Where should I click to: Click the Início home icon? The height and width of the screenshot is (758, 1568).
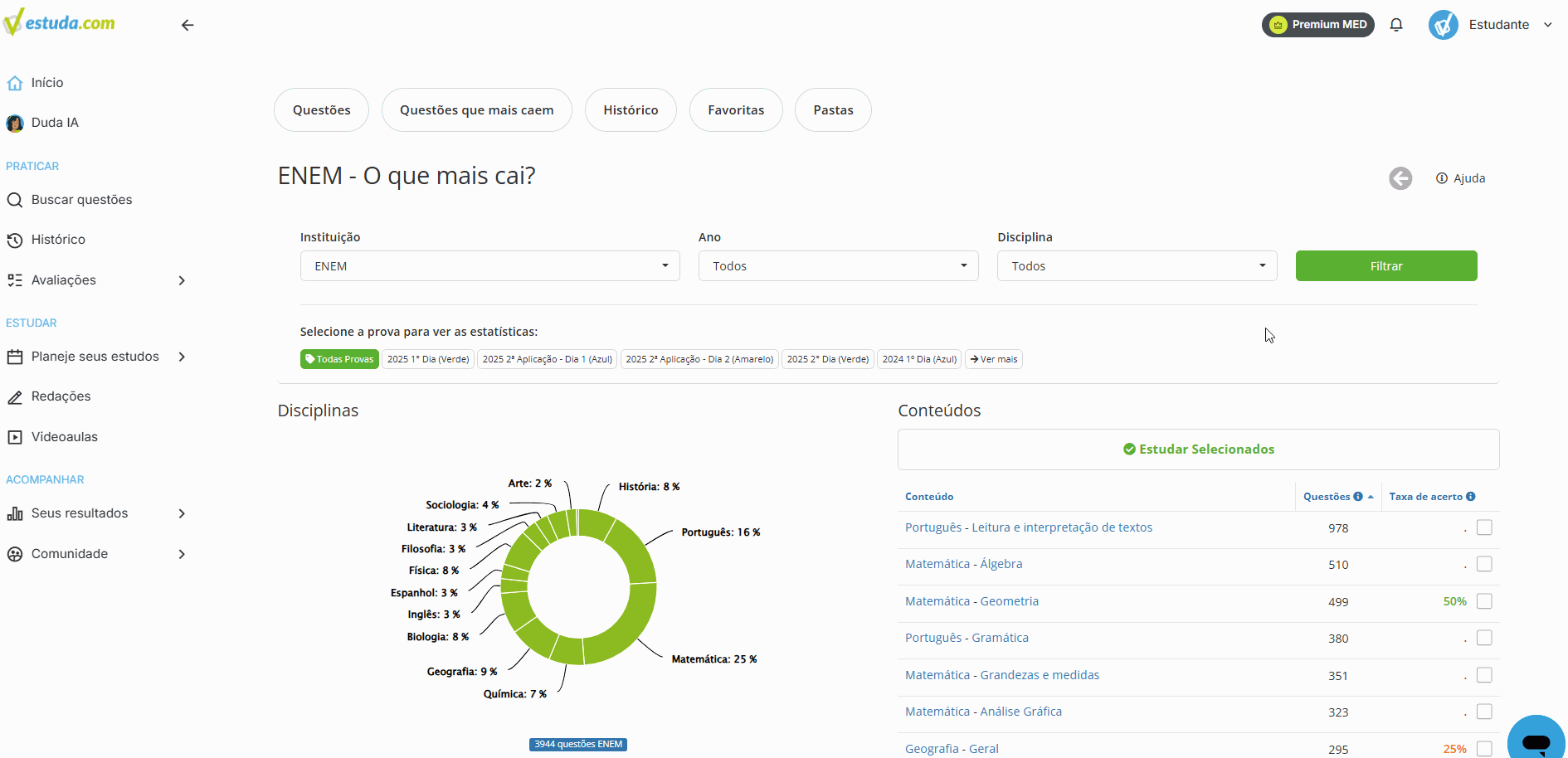[15, 83]
